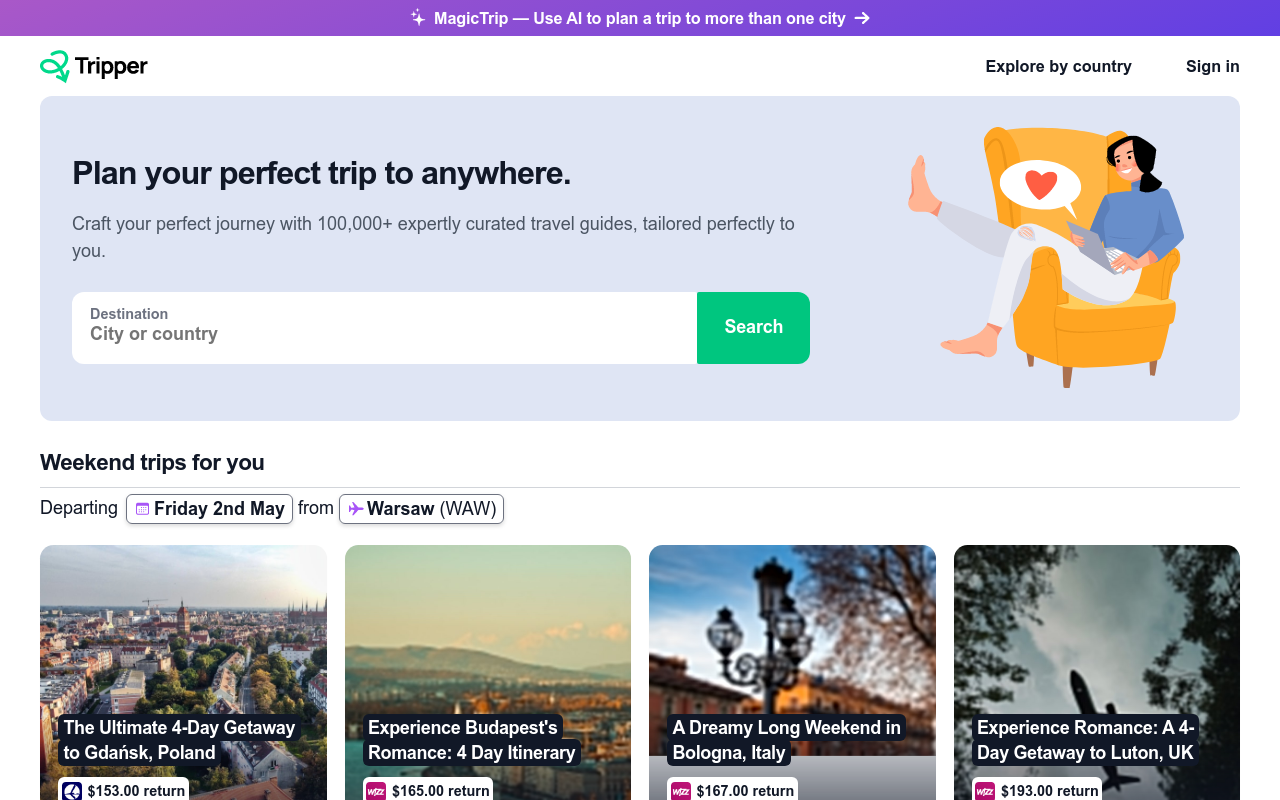Viewport: 1280px width, 800px height.
Task: Click the Tripper logo icon
Action: (x=55, y=66)
